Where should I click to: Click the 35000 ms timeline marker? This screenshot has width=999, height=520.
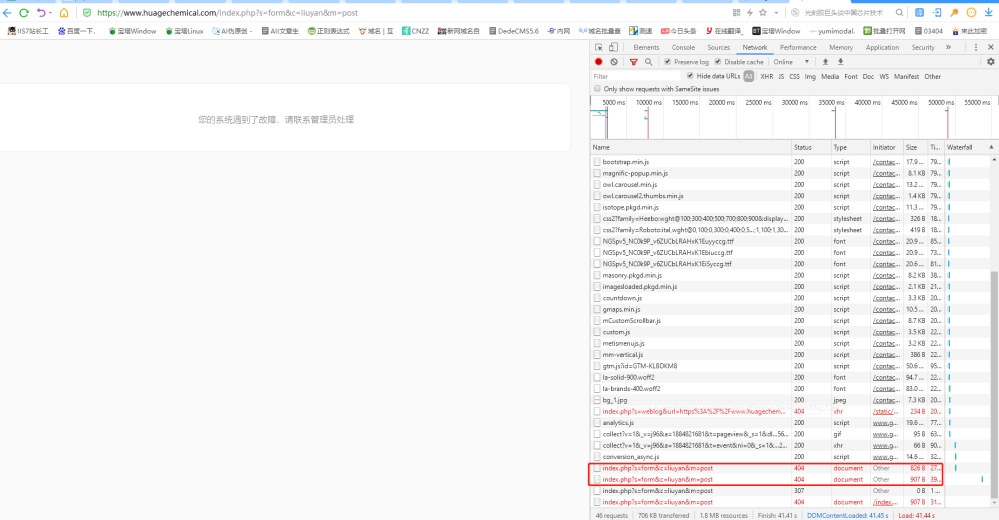pos(831,102)
